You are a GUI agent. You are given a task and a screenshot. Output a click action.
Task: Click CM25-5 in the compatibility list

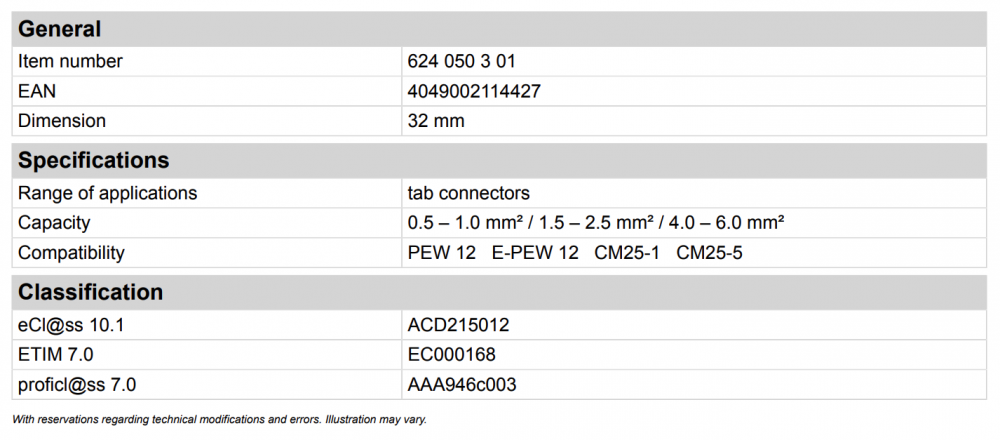pyautogui.click(x=709, y=253)
